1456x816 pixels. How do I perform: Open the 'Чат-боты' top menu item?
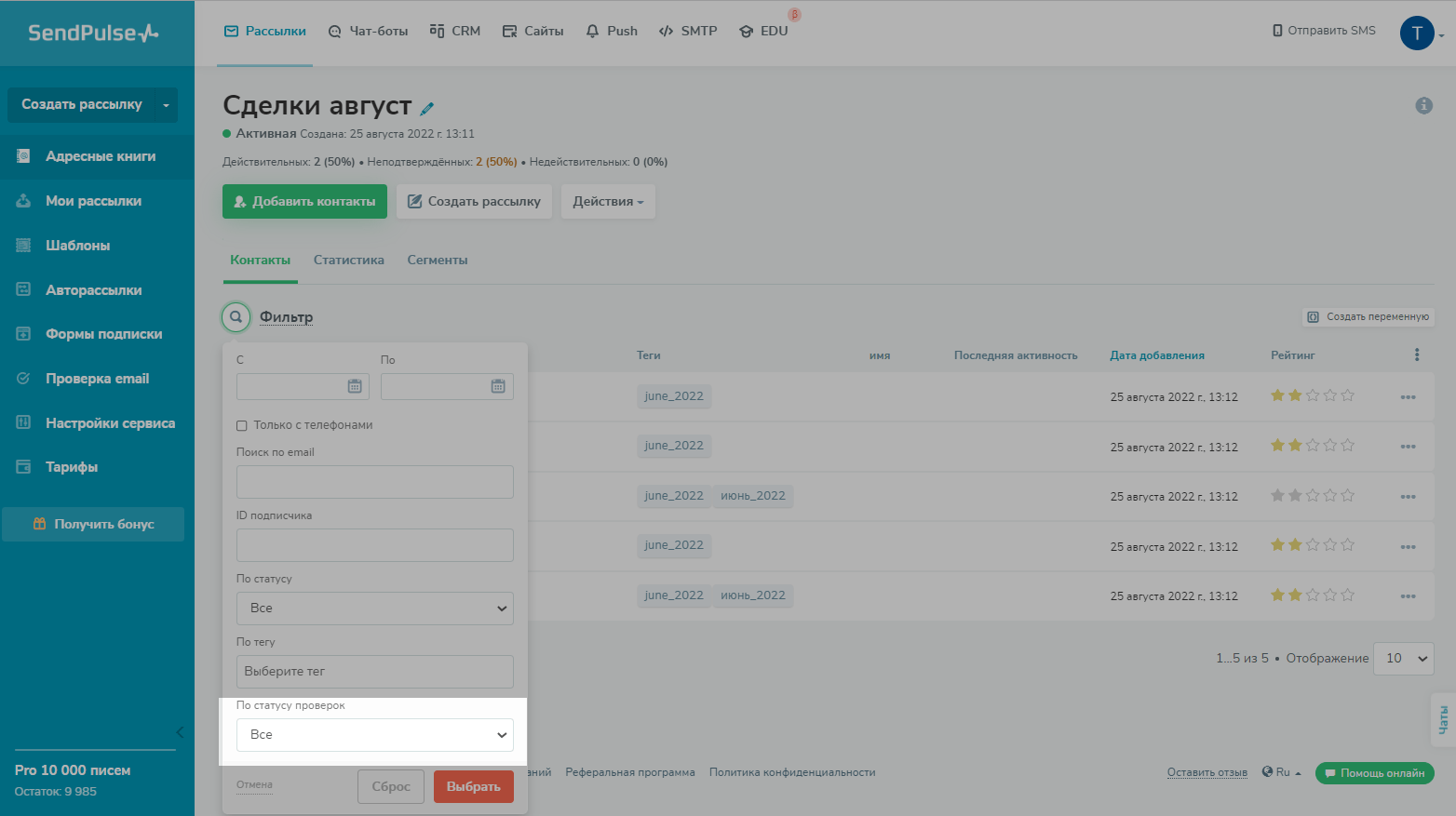pos(369,32)
